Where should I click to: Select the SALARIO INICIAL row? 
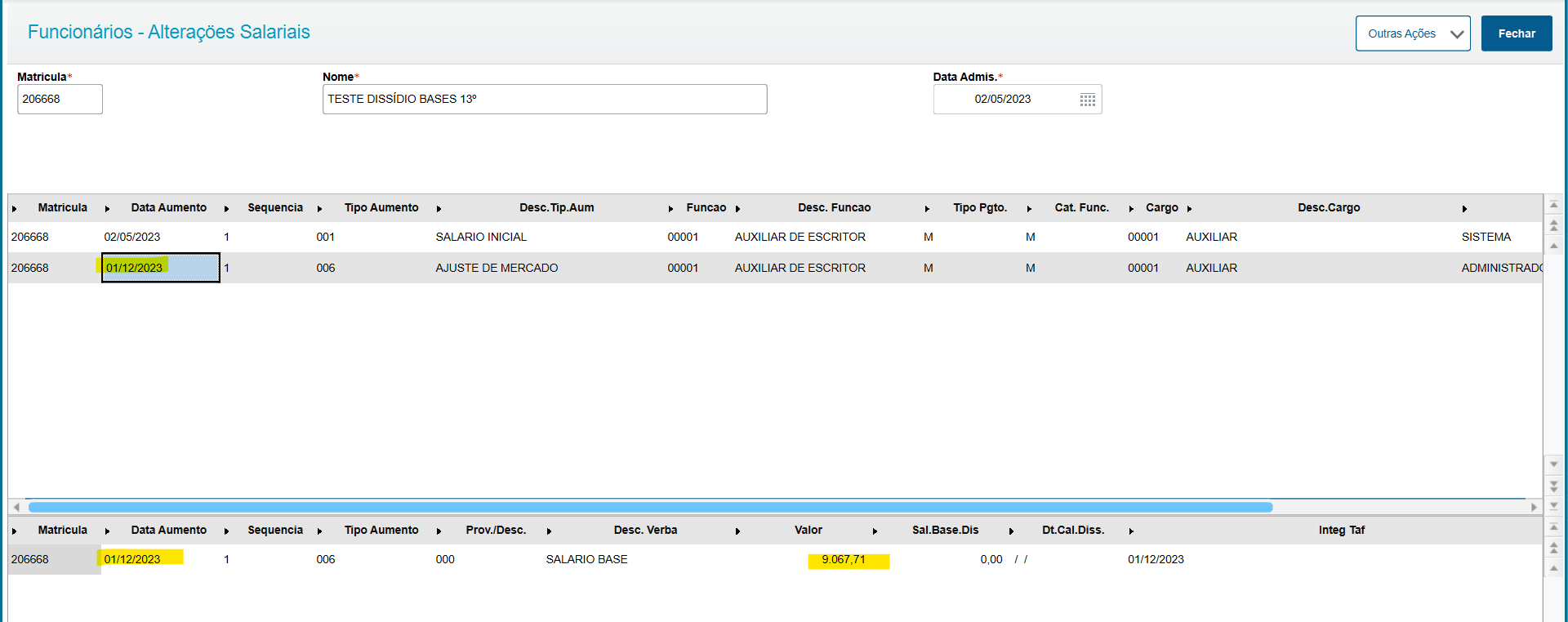coord(775,237)
